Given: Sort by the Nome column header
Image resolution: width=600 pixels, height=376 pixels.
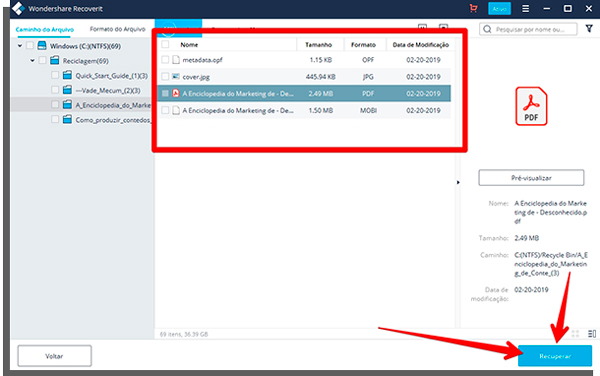Looking at the screenshot, I should pyautogui.click(x=189, y=45).
